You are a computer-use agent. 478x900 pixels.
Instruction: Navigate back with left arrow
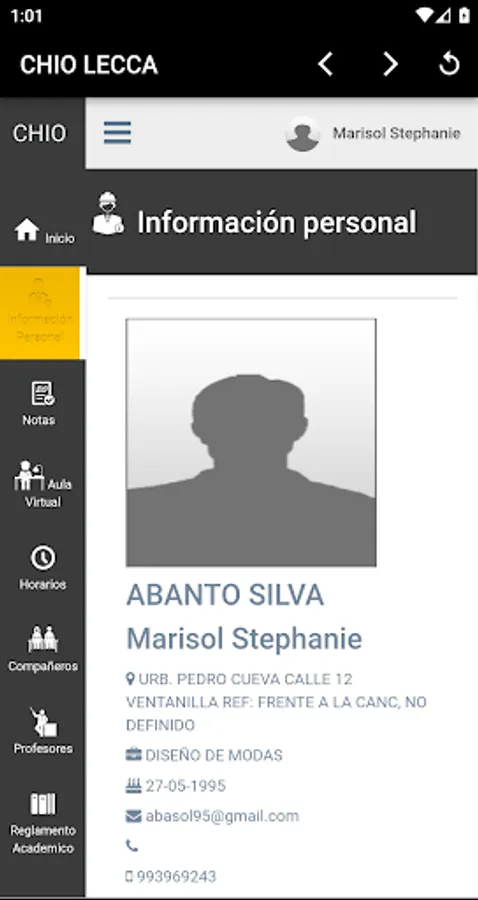325,64
